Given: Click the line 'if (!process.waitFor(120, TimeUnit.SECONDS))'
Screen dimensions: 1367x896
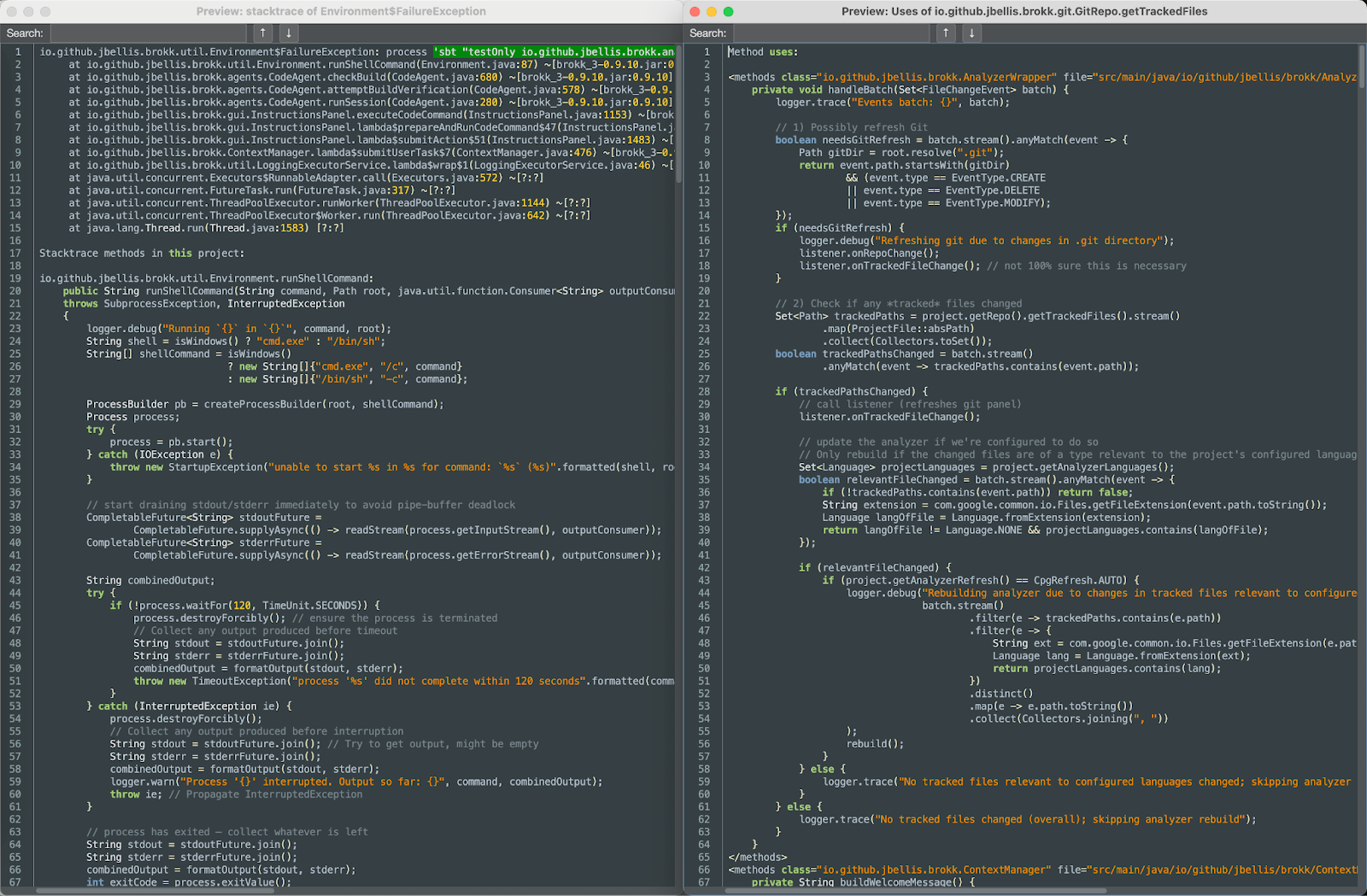Looking at the screenshot, I should 244,606.
